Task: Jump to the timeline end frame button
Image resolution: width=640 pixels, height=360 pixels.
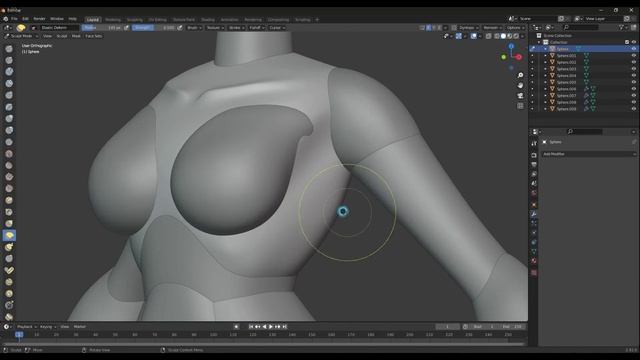Action: click(284, 327)
